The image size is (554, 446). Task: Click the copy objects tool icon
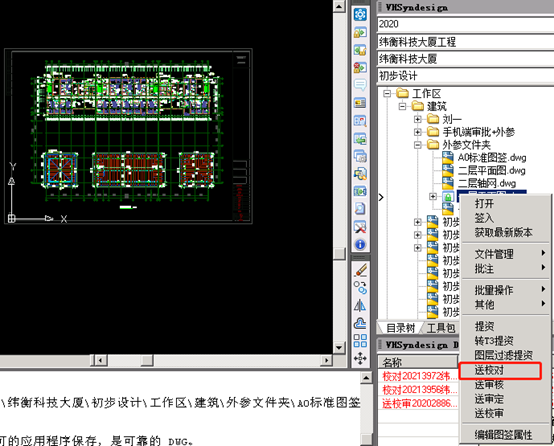click(x=360, y=288)
